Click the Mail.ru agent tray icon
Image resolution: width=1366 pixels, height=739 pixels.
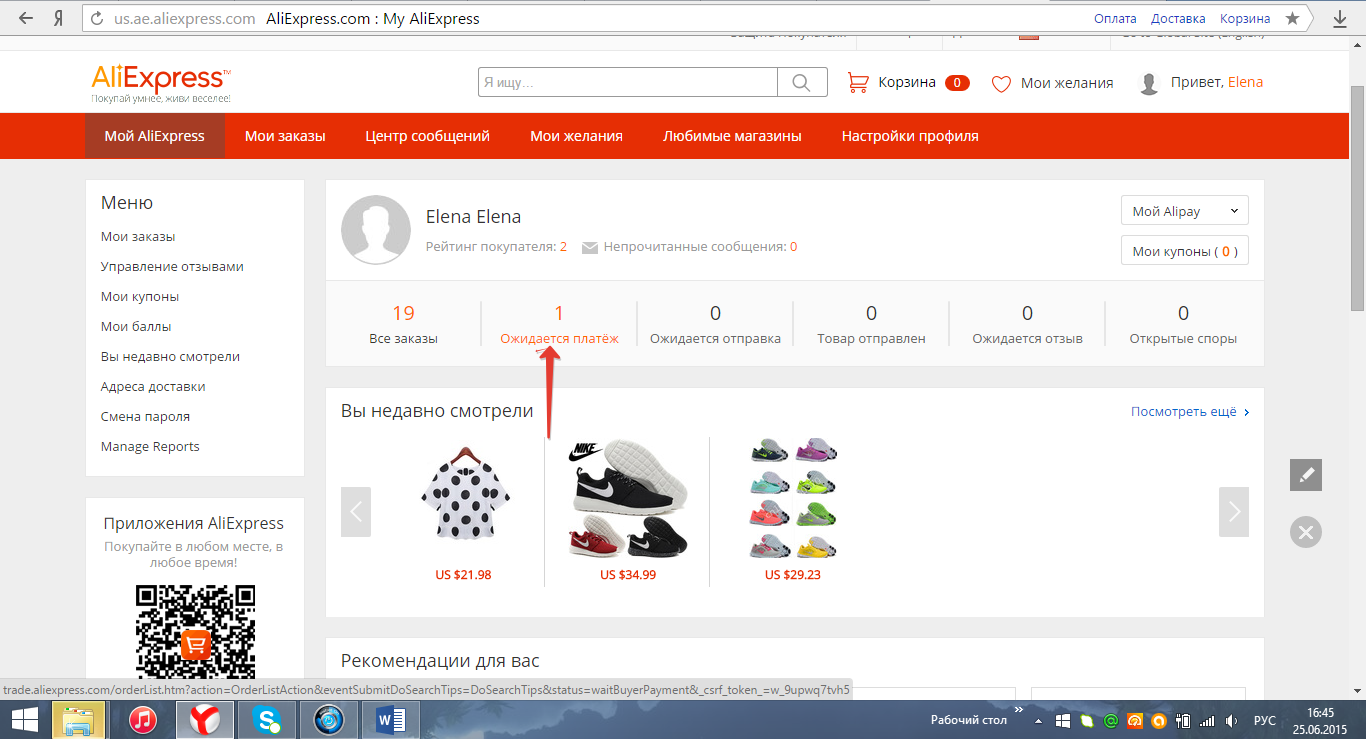pos(1111,721)
